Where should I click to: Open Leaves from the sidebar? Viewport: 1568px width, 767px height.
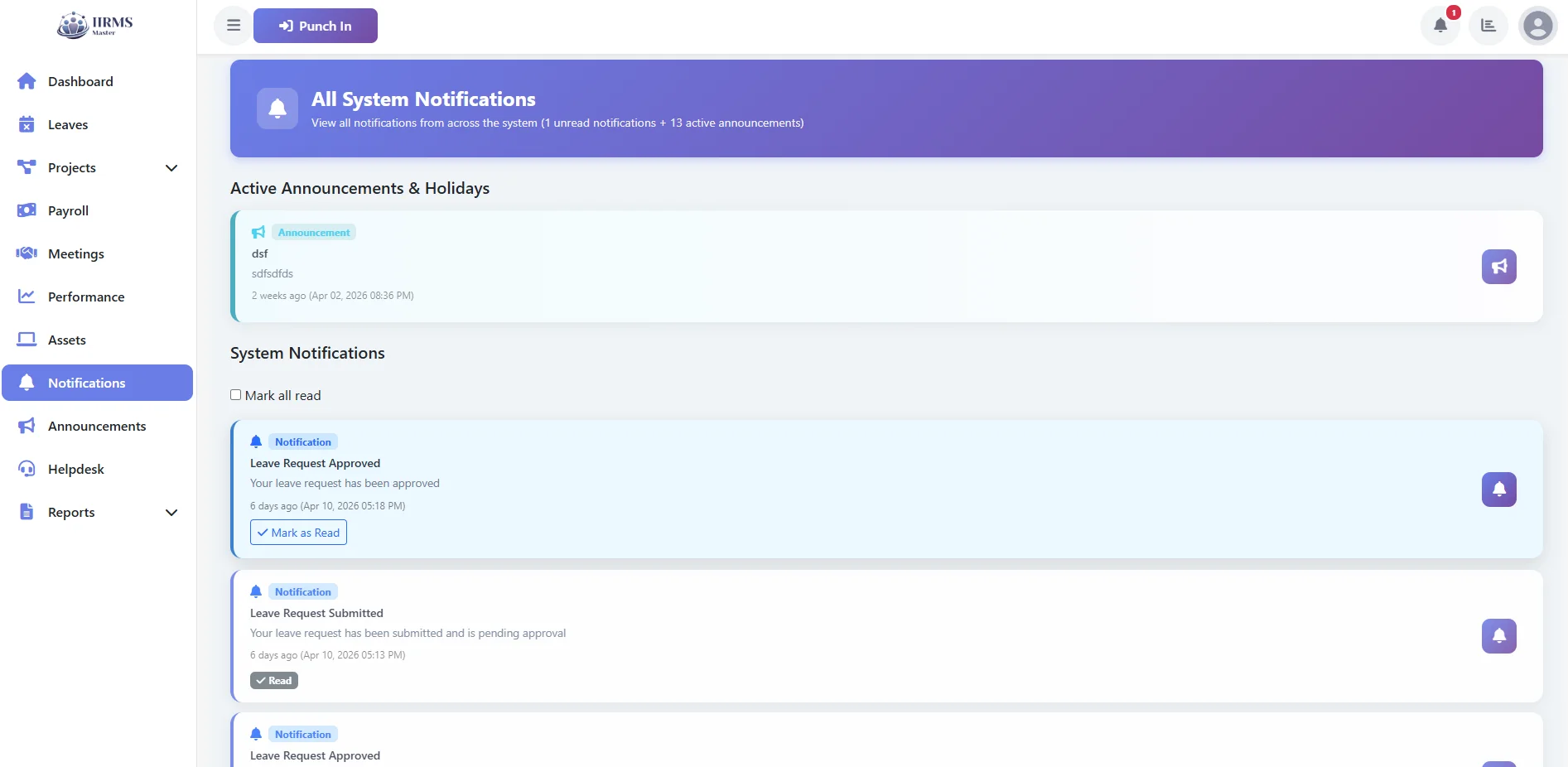pos(98,124)
